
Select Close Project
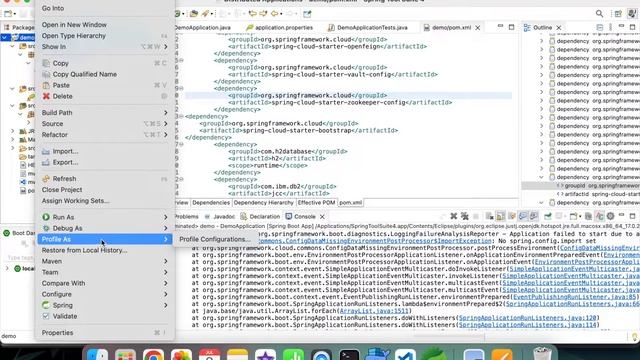[62, 190]
